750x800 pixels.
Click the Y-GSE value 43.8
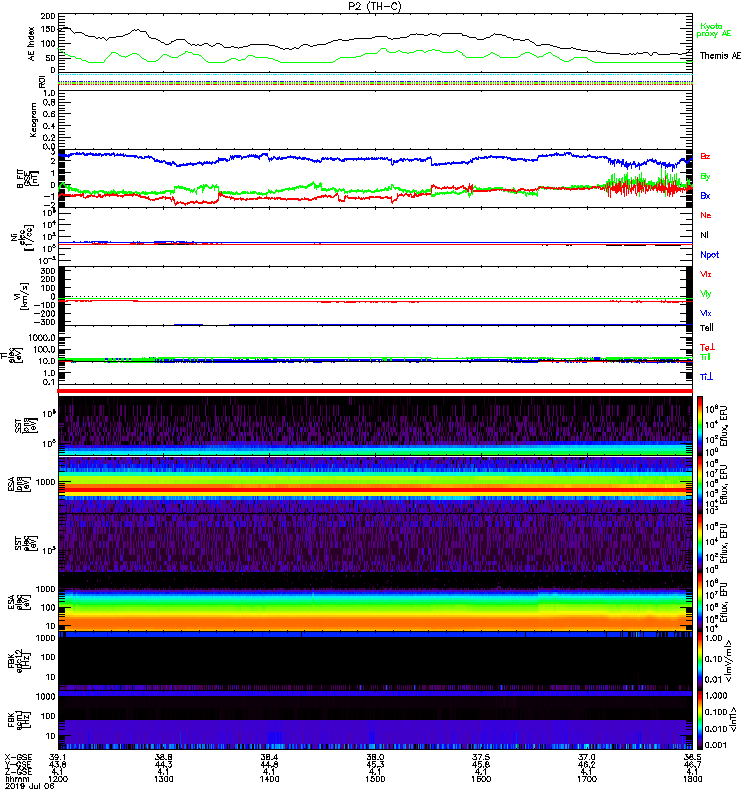point(58,765)
